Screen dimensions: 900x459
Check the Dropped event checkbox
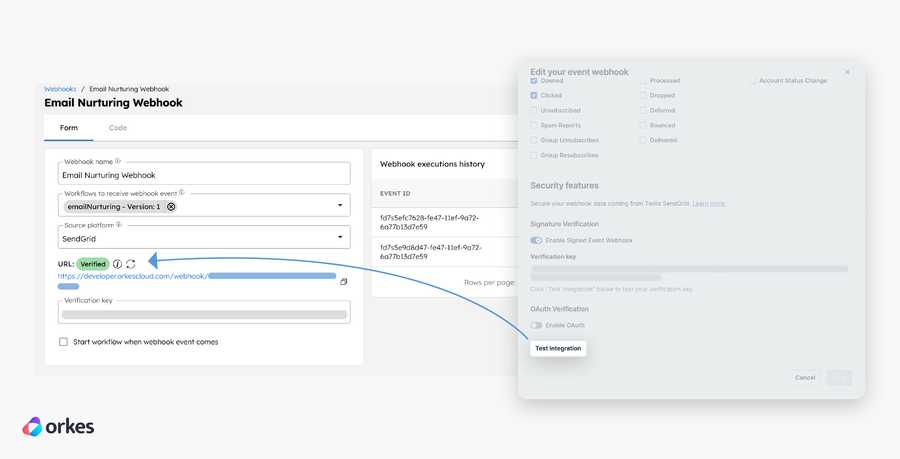point(643,95)
